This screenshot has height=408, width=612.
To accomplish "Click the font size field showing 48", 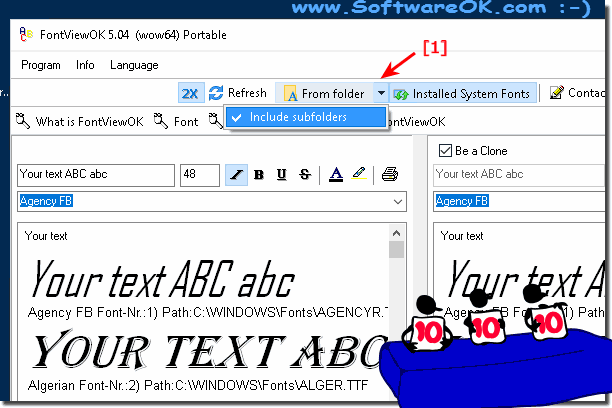I will (199, 175).
